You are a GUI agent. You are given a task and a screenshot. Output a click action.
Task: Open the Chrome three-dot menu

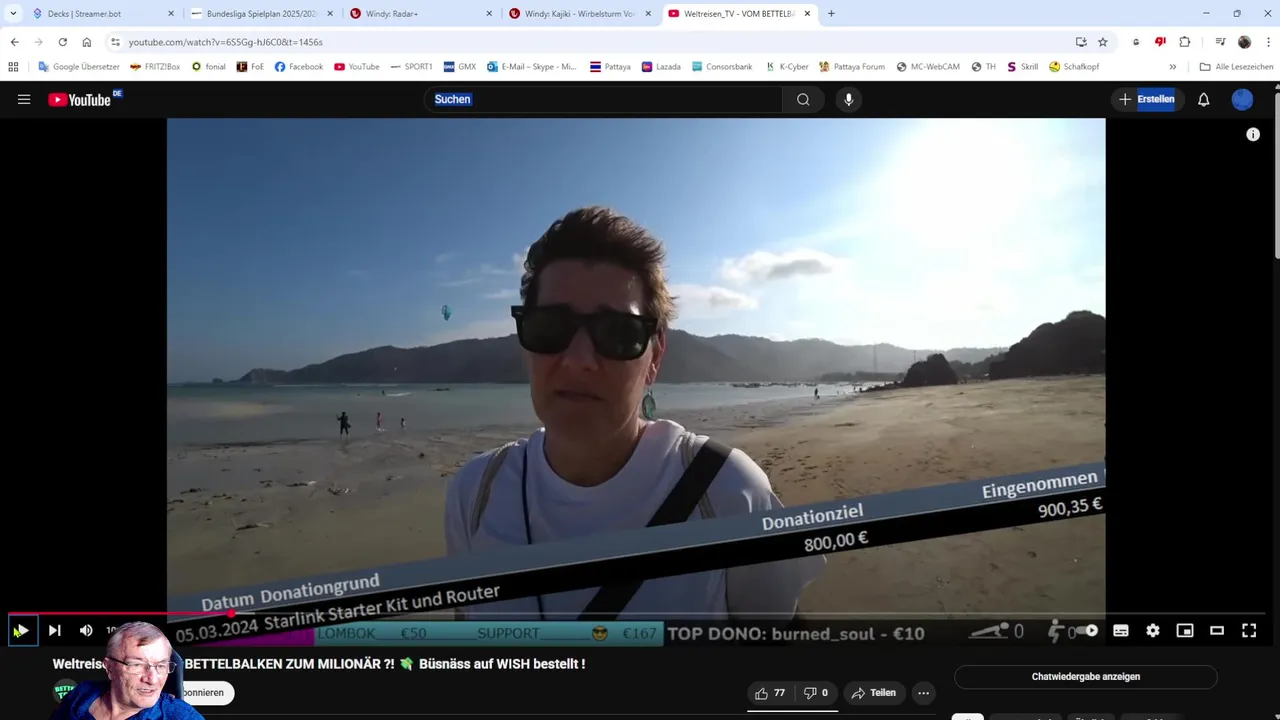click(x=1268, y=42)
